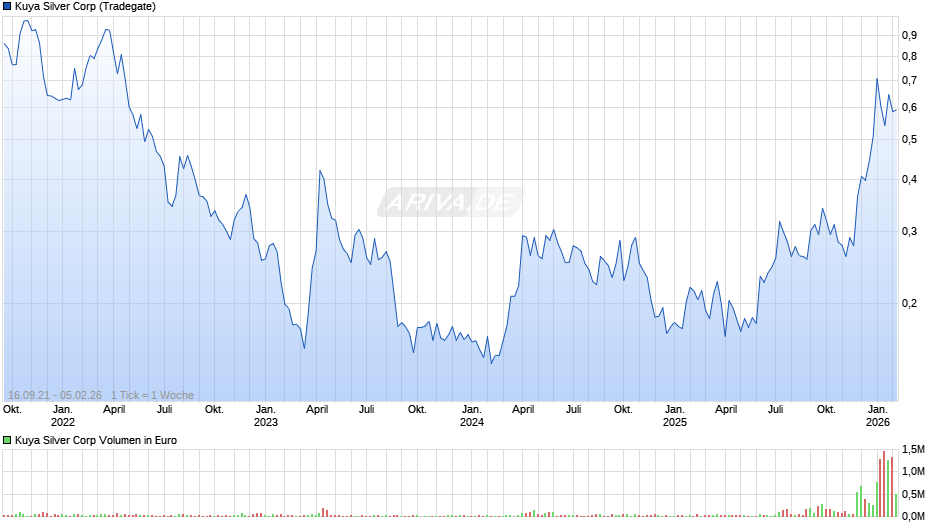Click the 'April' label following Jan. 2022
Viewport: 940px width, 526px height.
(x=114, y=410)
